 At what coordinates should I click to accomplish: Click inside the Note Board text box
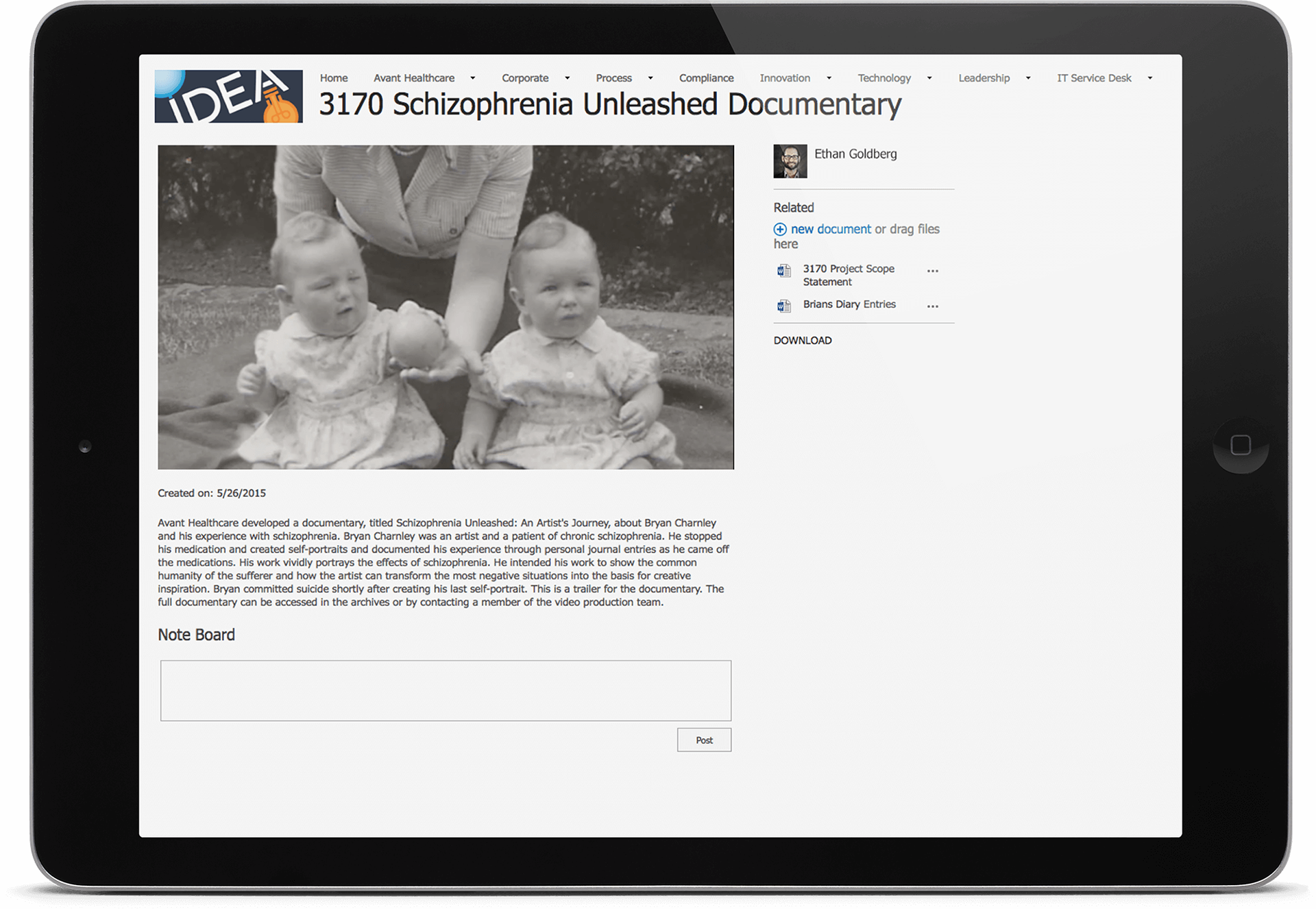tap(446, 690)
